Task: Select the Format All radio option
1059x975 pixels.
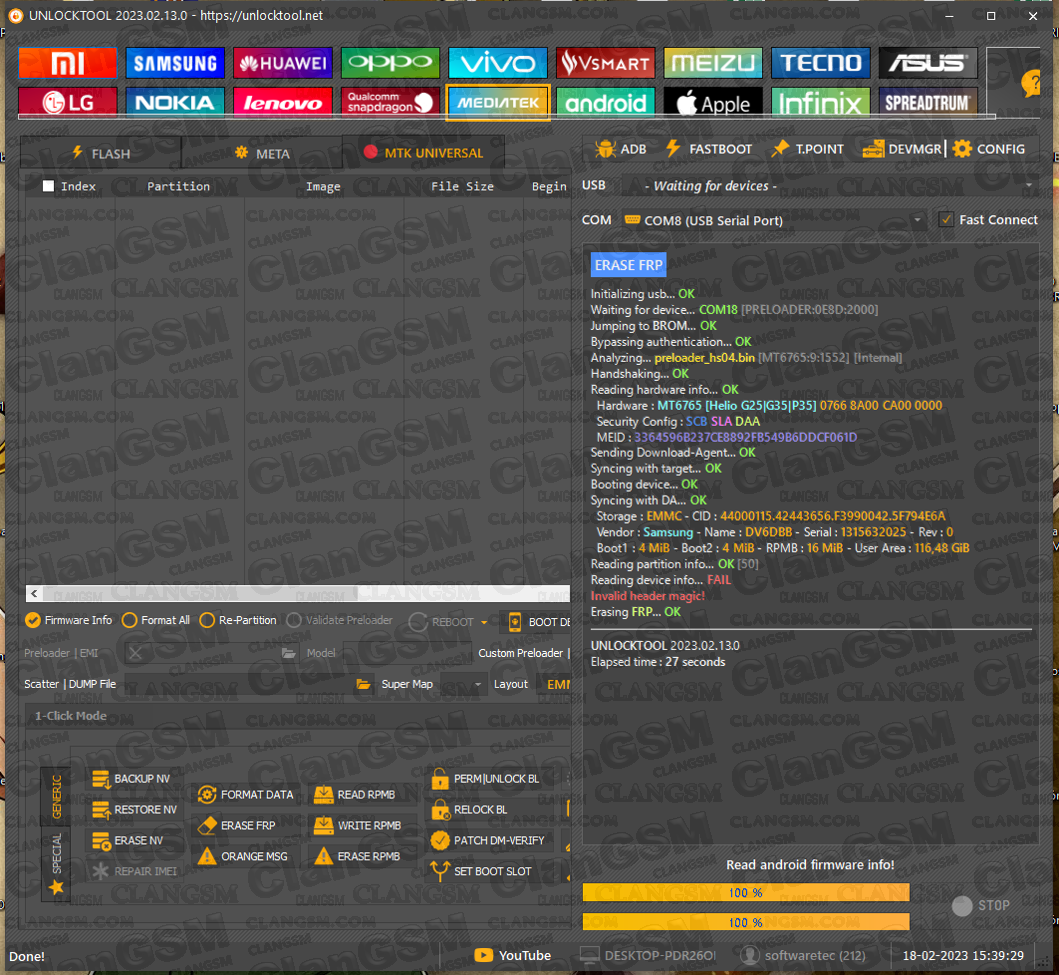Action: 129,621
